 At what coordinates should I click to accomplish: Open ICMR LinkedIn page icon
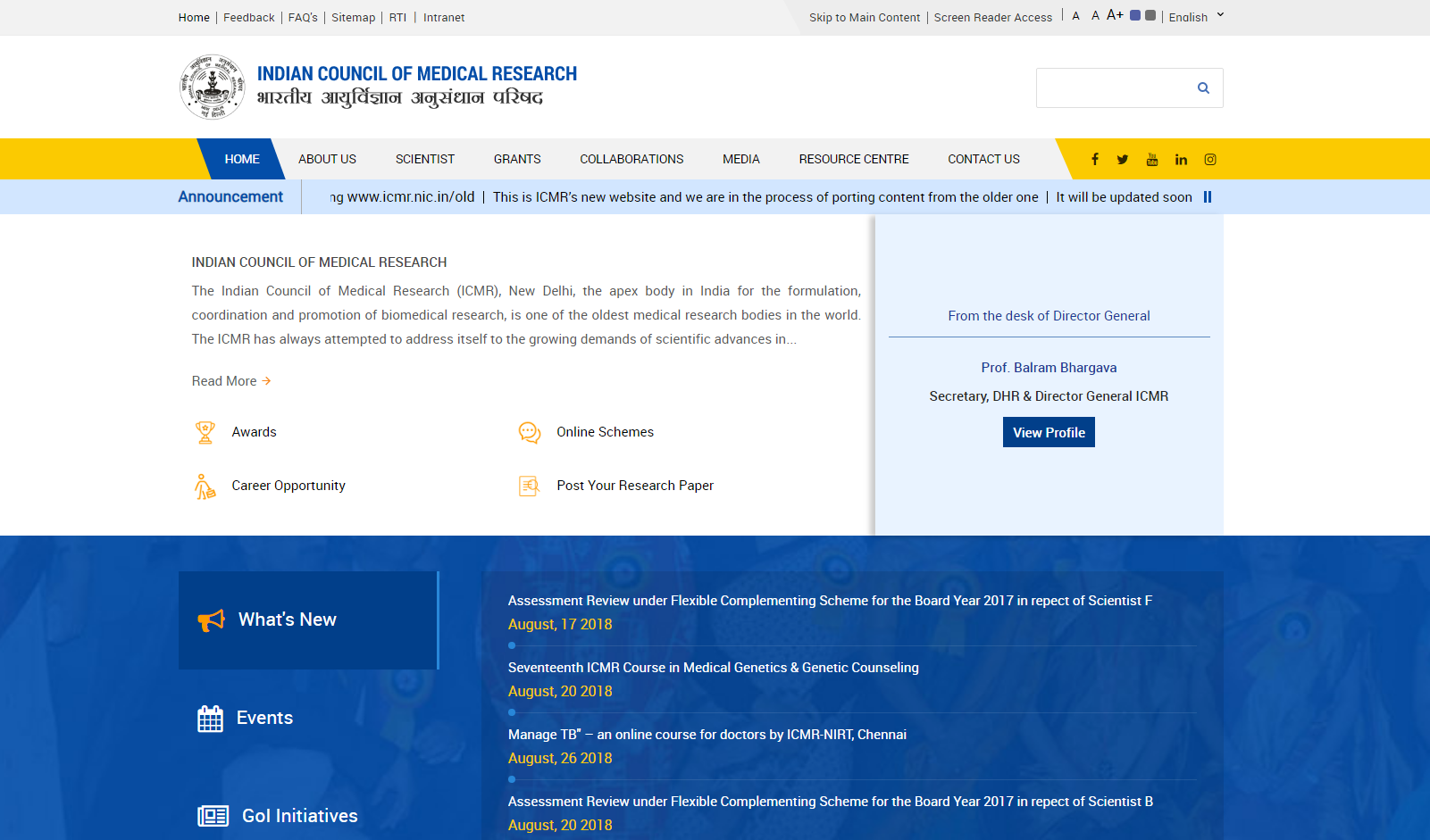point(1181,160)
